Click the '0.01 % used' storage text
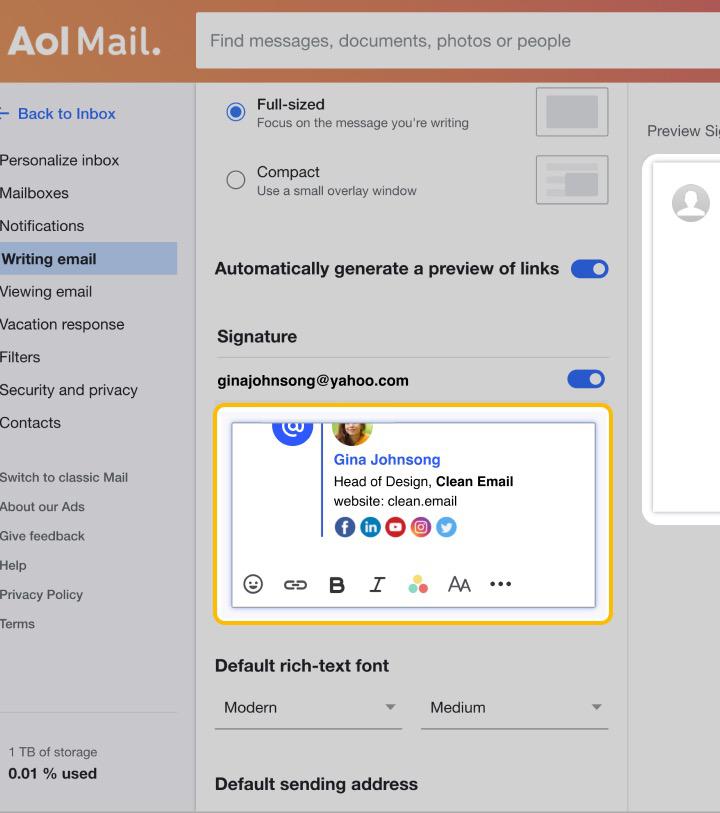Screen dimensions: 720x813 (52, 774)
